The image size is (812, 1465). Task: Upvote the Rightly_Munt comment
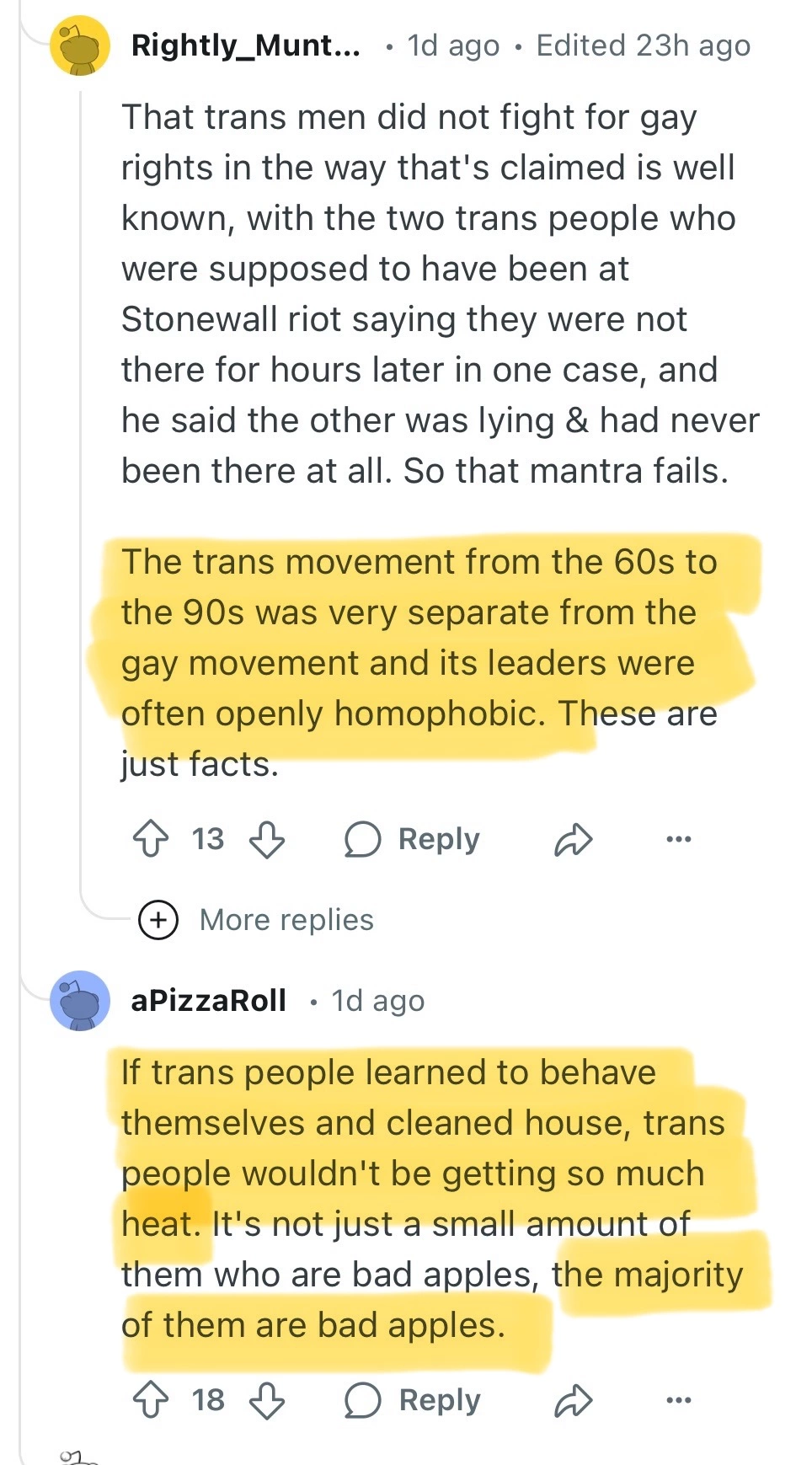click(x=151, y=839)
